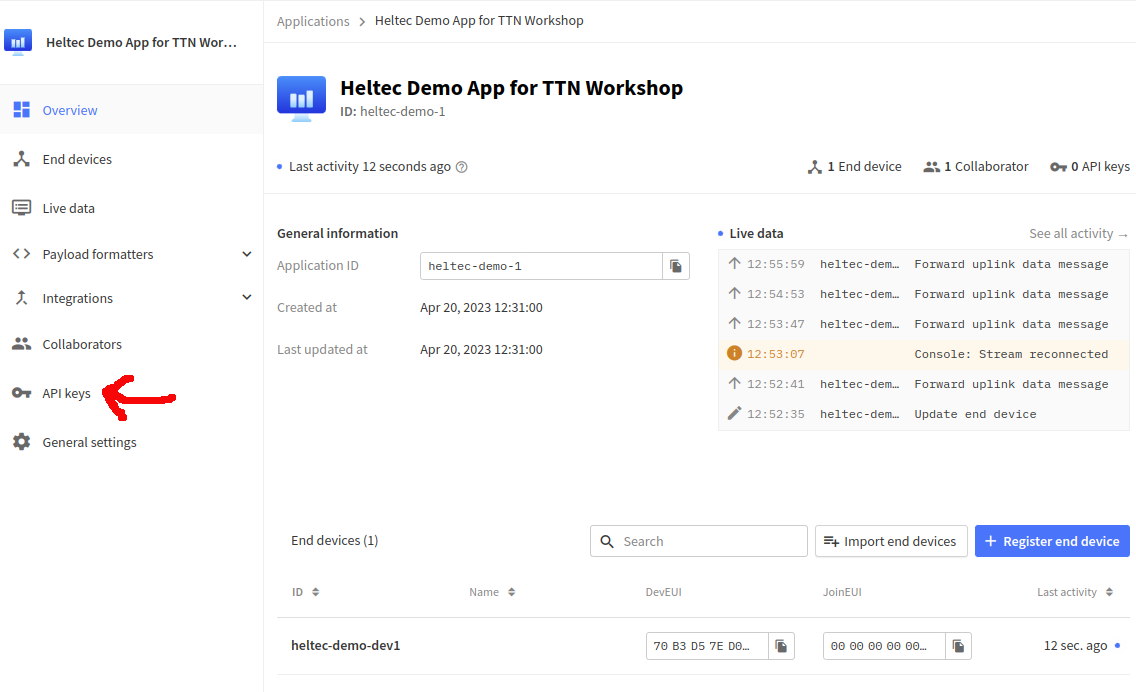
Task: Click the search magnifier icon
Action: pos(607,541)
